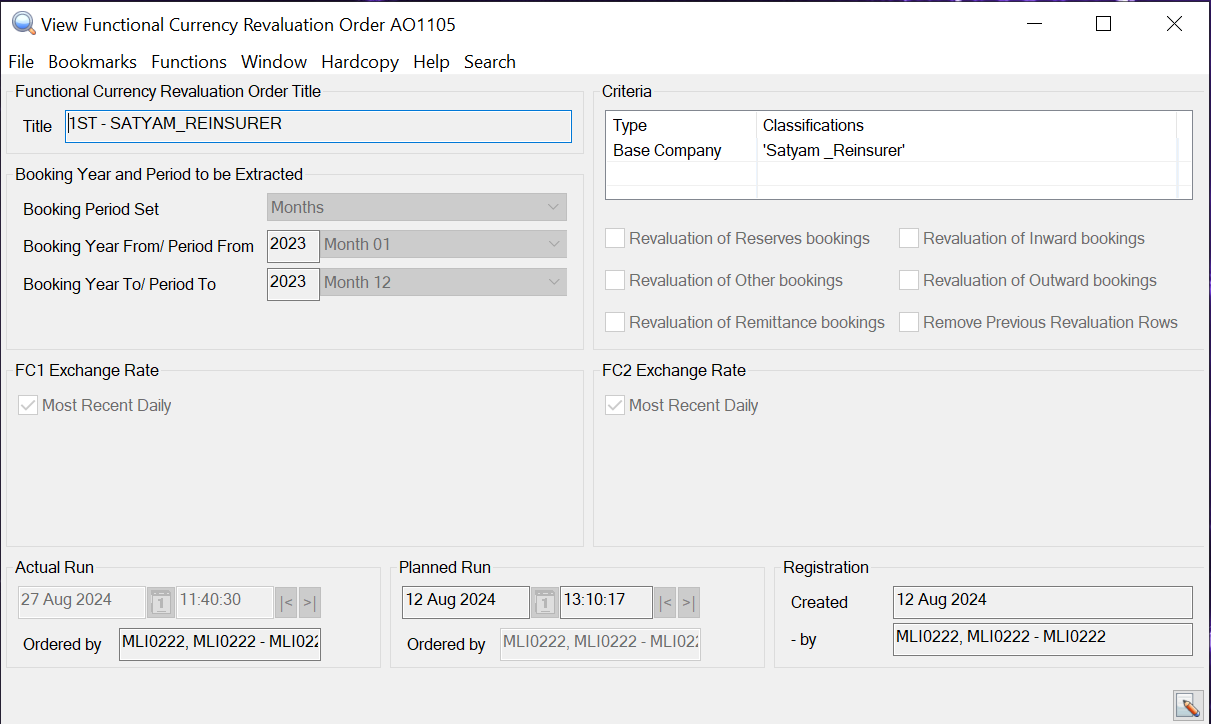Open the Planned Run calendar picker icon
Viewport: 1211px width, 724px height.
(x=544, y=602)
